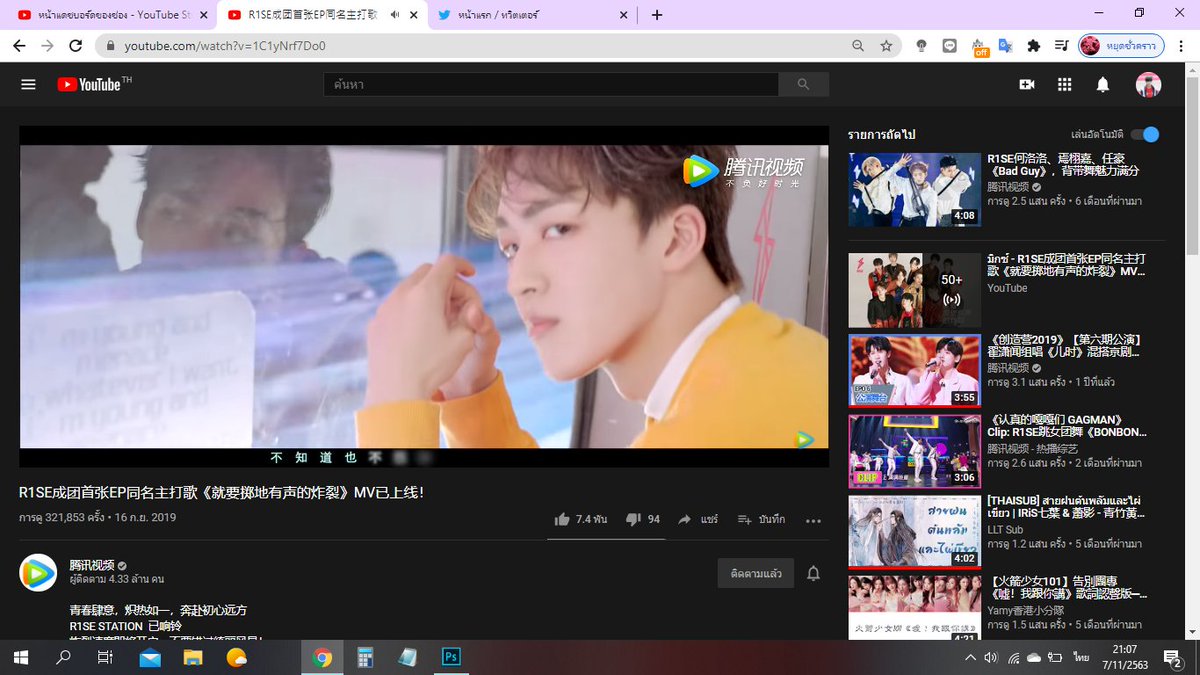Click the 321,853 view count text
Screen dimensions: 1200x675
coord(63,518)
